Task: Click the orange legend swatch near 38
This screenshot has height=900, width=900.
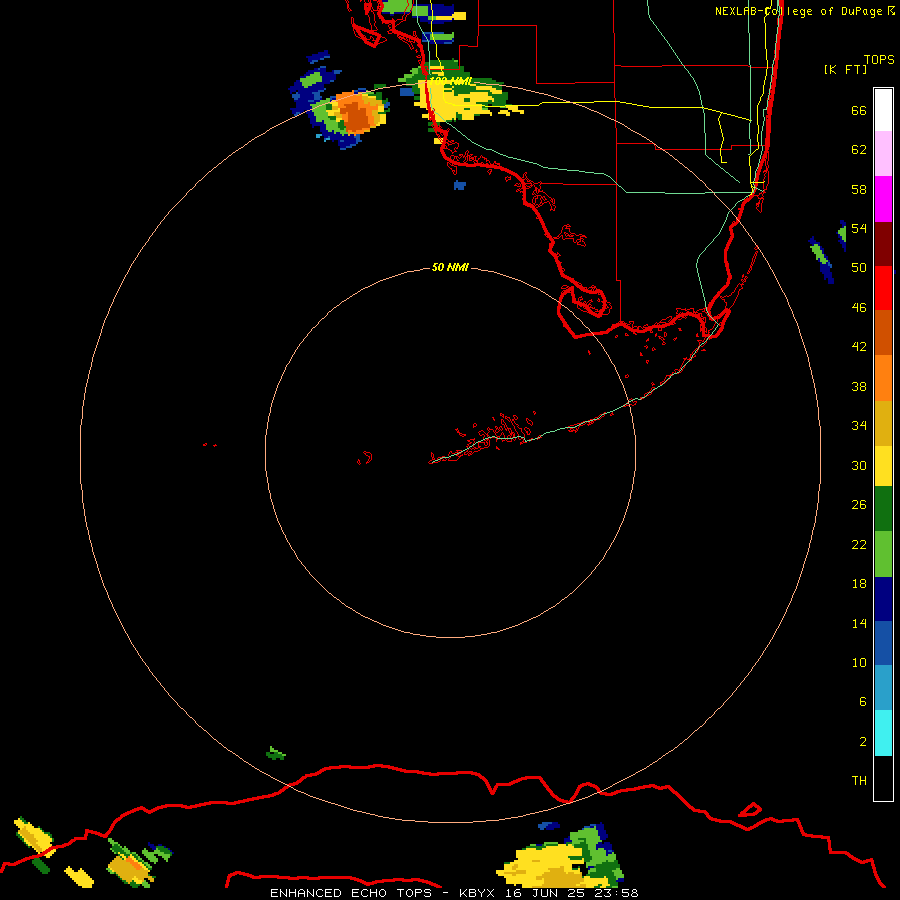Action: [883, 378]
